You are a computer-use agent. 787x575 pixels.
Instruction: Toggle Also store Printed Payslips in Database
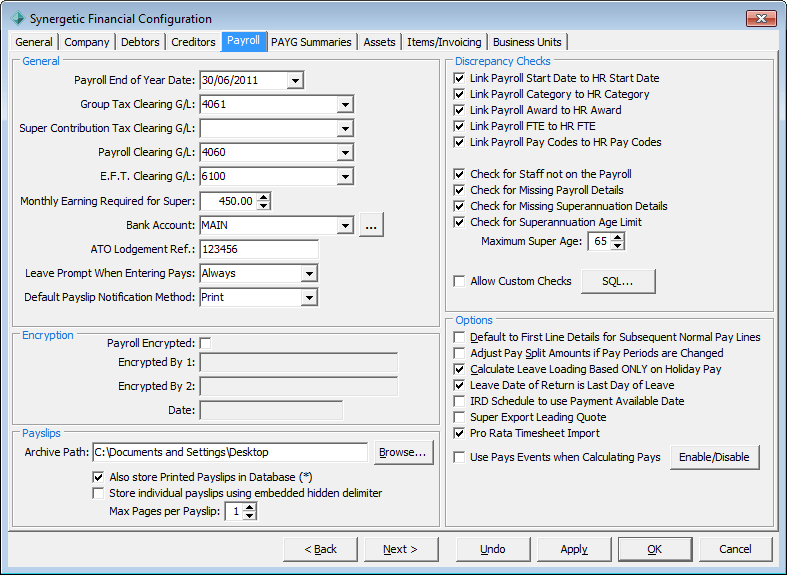(x=98, y=477)
